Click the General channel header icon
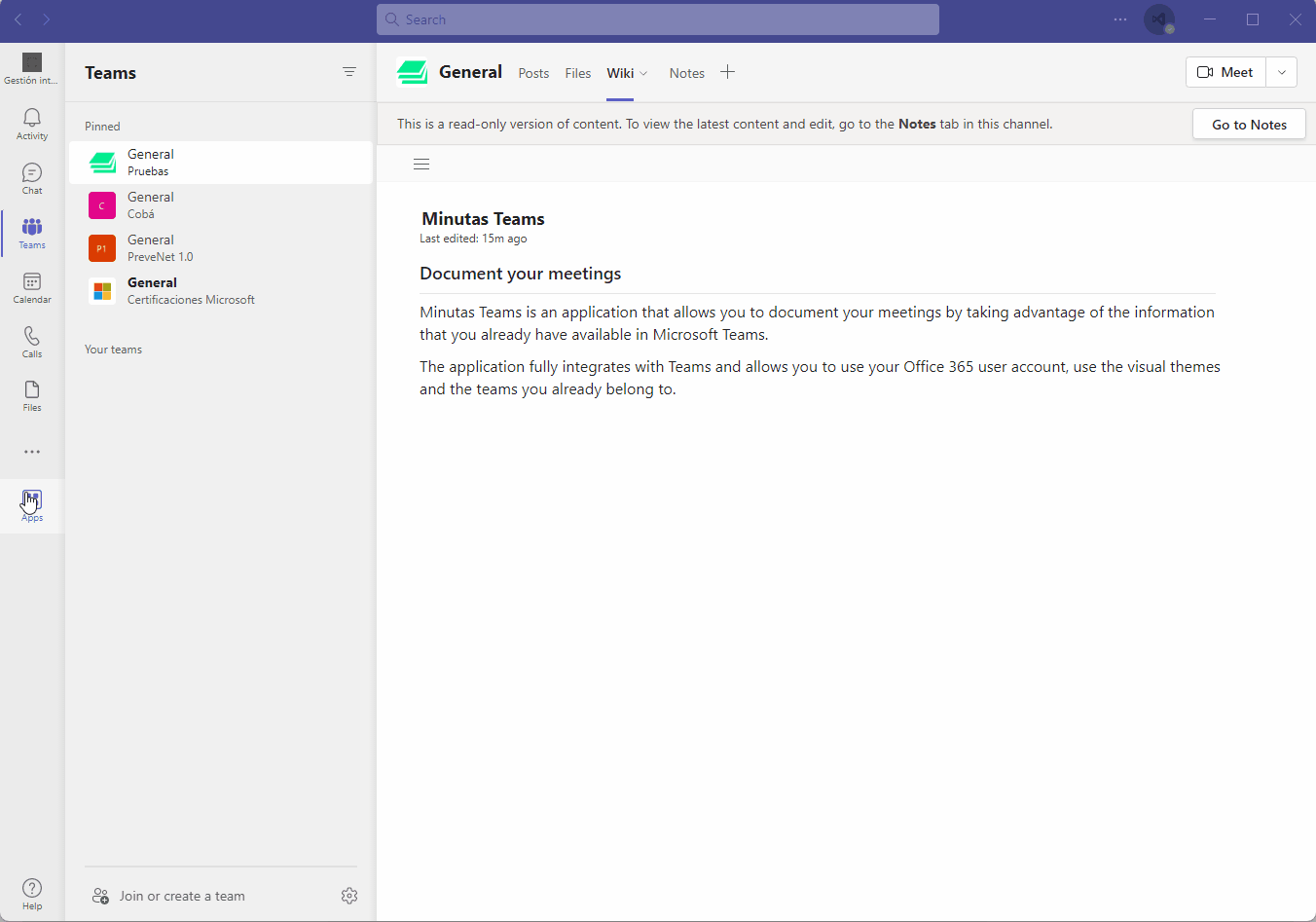The height and width of the screenshot is (922, 1316). [x=413, y=72]
